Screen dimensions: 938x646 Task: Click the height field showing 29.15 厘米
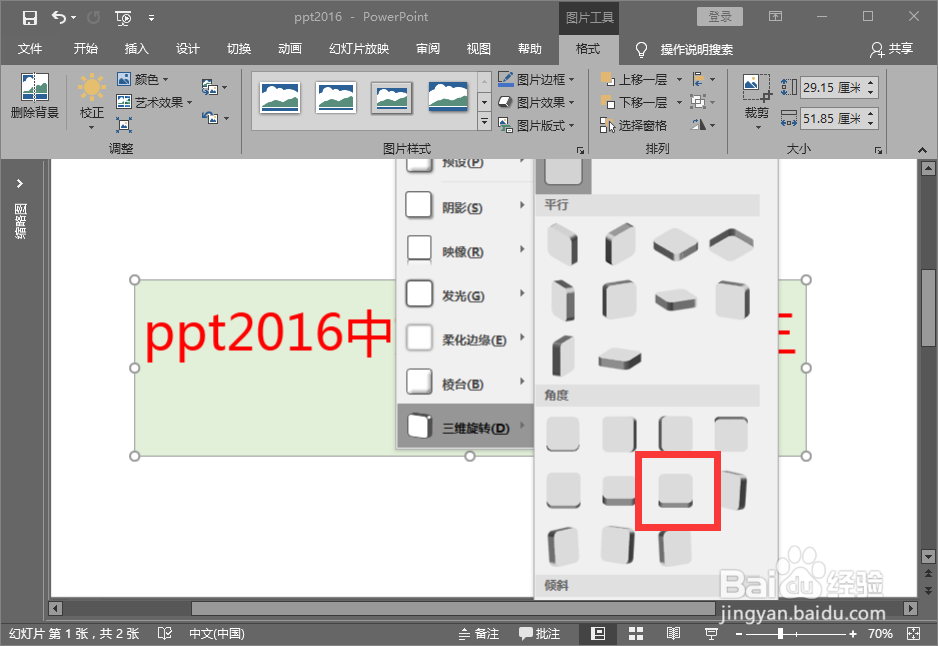click(x=833, y=87)
